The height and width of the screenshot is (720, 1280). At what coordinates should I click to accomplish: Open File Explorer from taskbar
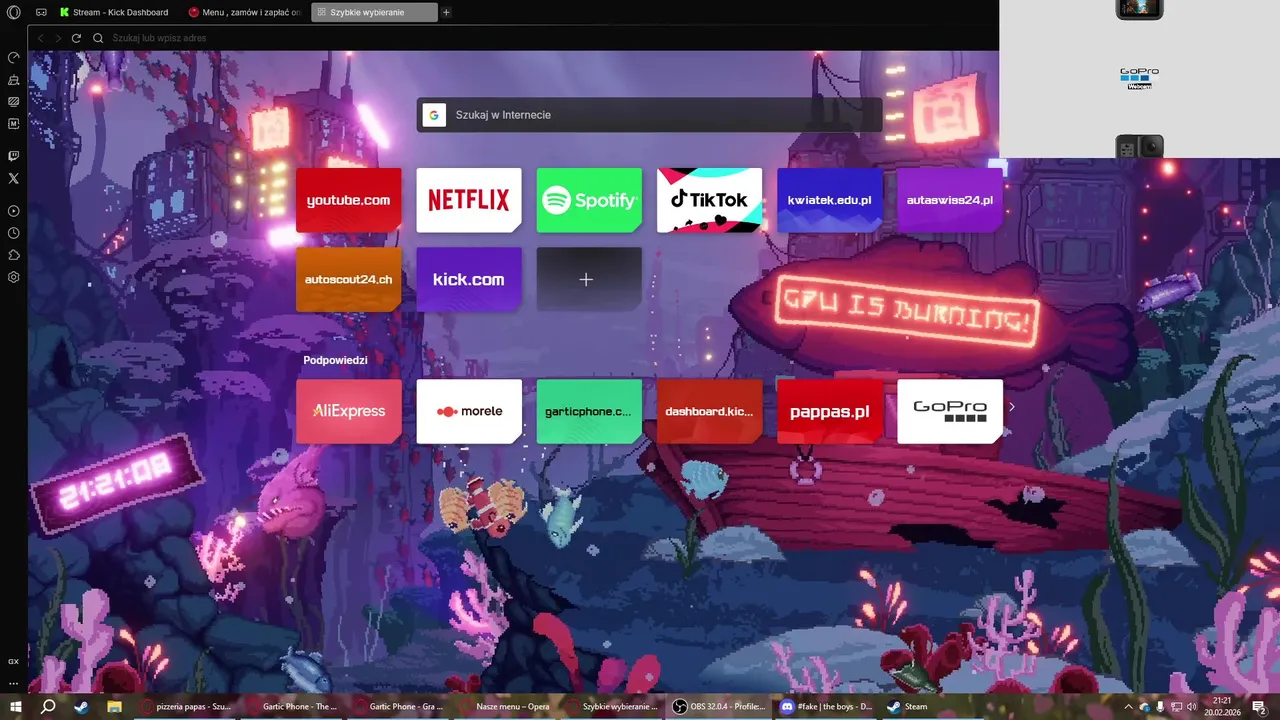pyautogui.click(x=114, y=707)
